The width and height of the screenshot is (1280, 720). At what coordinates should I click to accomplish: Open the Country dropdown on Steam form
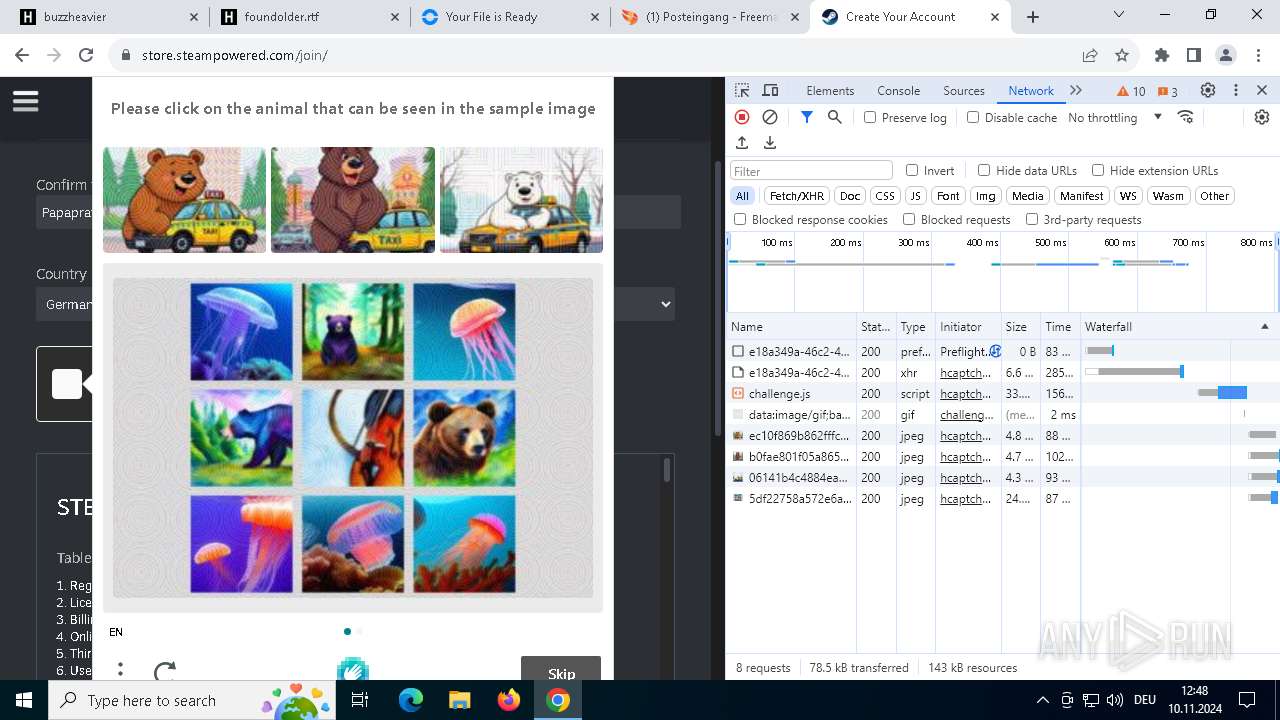[x=355, y=304]
